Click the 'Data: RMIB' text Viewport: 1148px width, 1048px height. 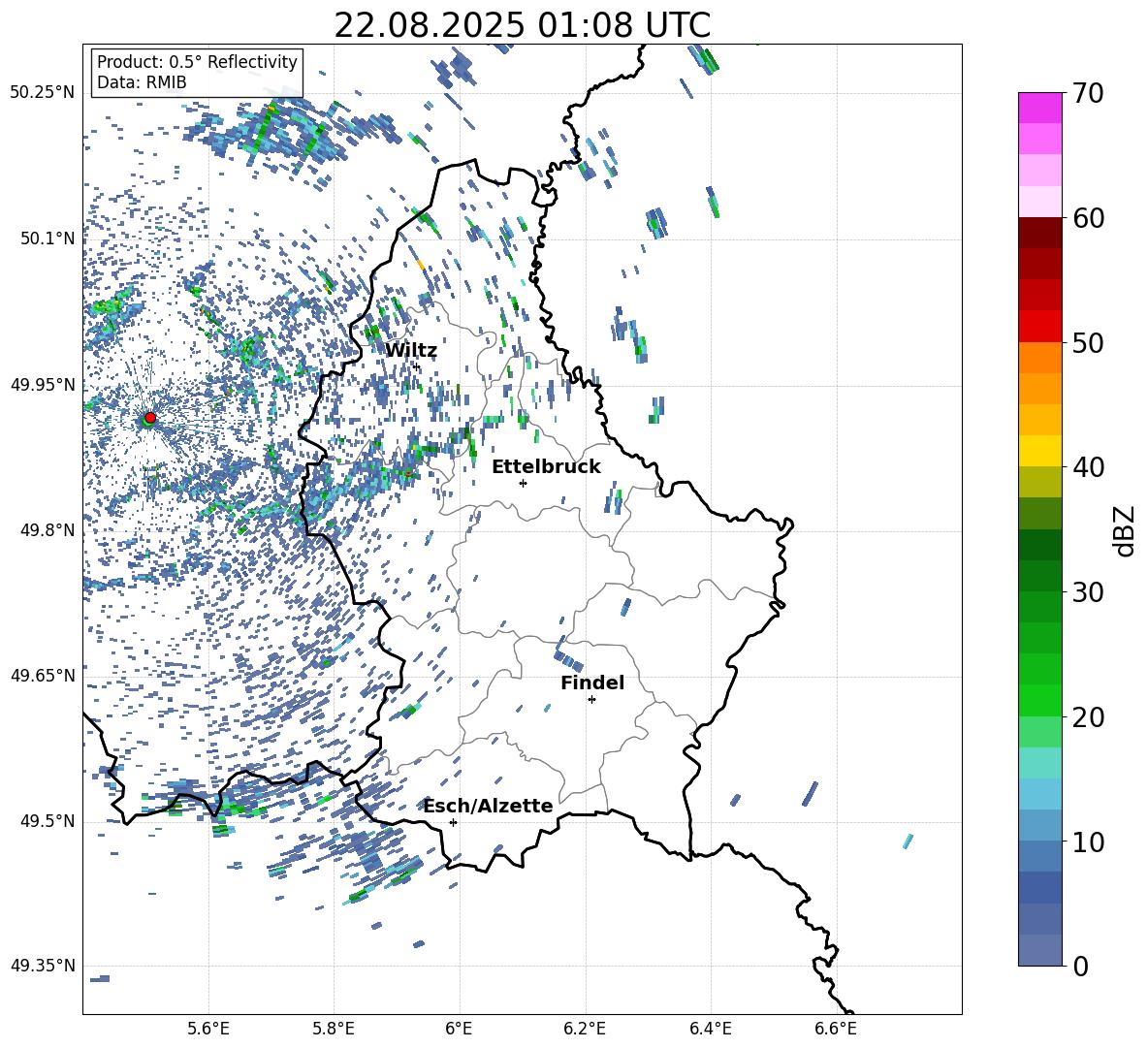[x=142, y=82]
